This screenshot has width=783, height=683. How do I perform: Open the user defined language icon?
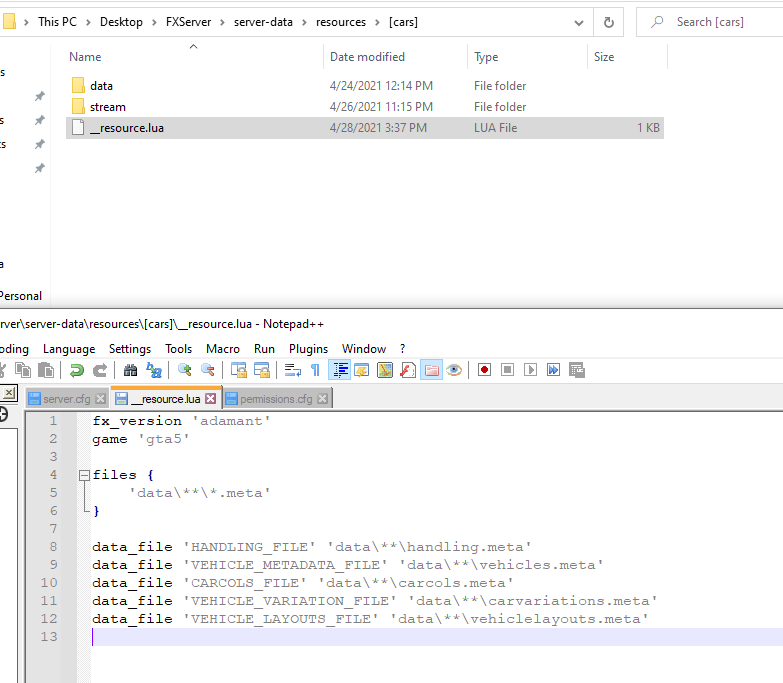(x=362, y=370)
